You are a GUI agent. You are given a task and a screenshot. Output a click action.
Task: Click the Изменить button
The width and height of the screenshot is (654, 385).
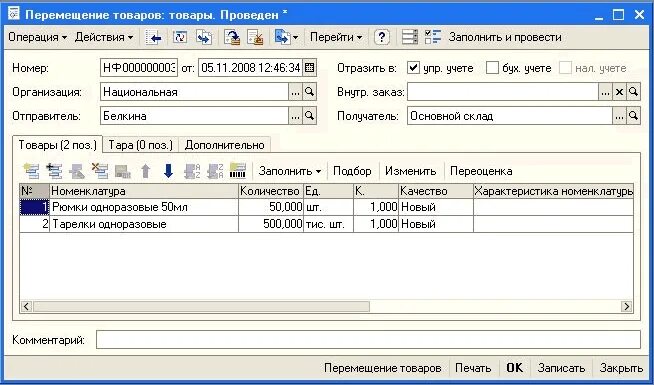pos(410,171)
